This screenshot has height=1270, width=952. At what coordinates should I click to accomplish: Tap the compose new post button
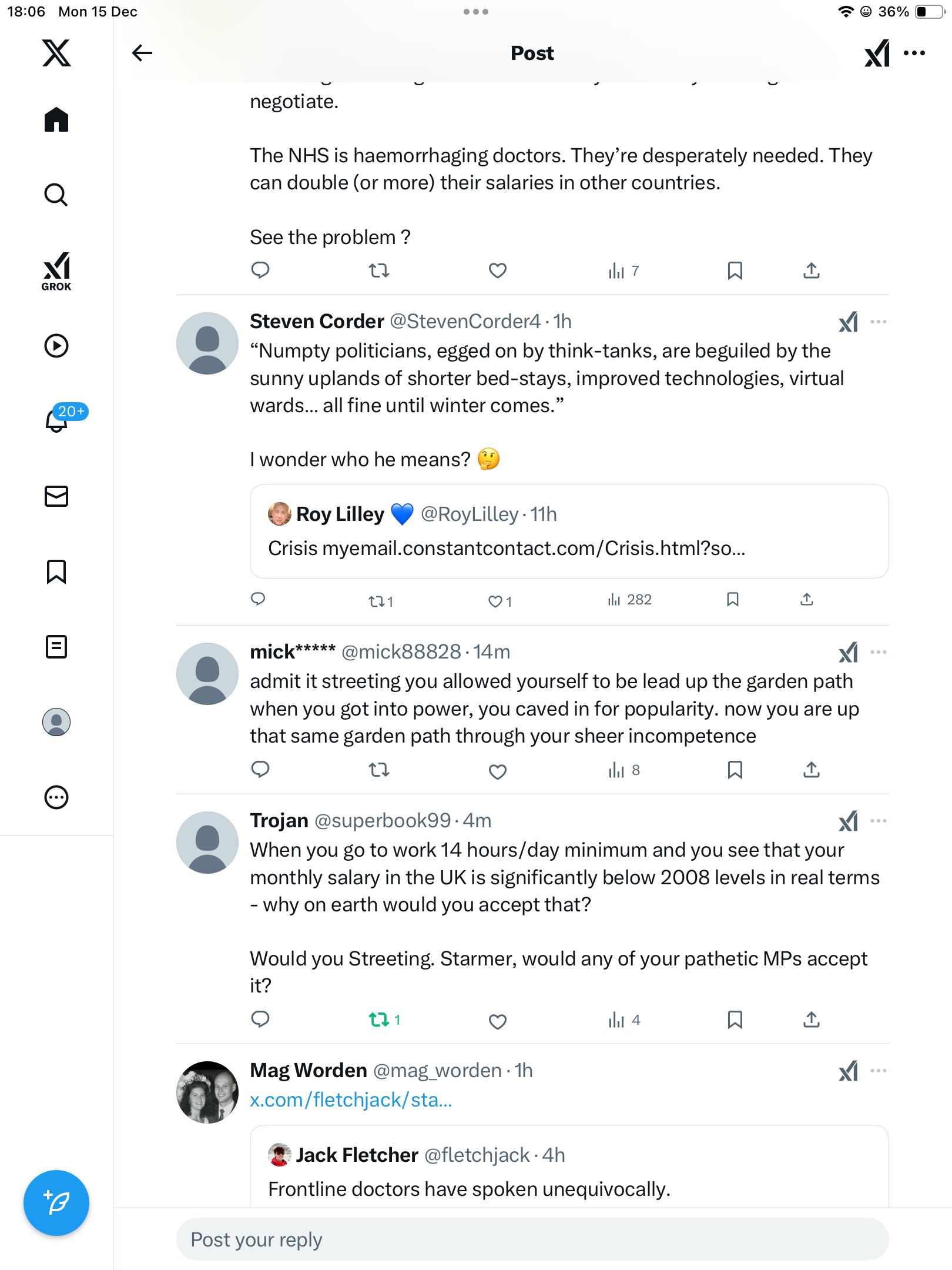[56, 1202]
